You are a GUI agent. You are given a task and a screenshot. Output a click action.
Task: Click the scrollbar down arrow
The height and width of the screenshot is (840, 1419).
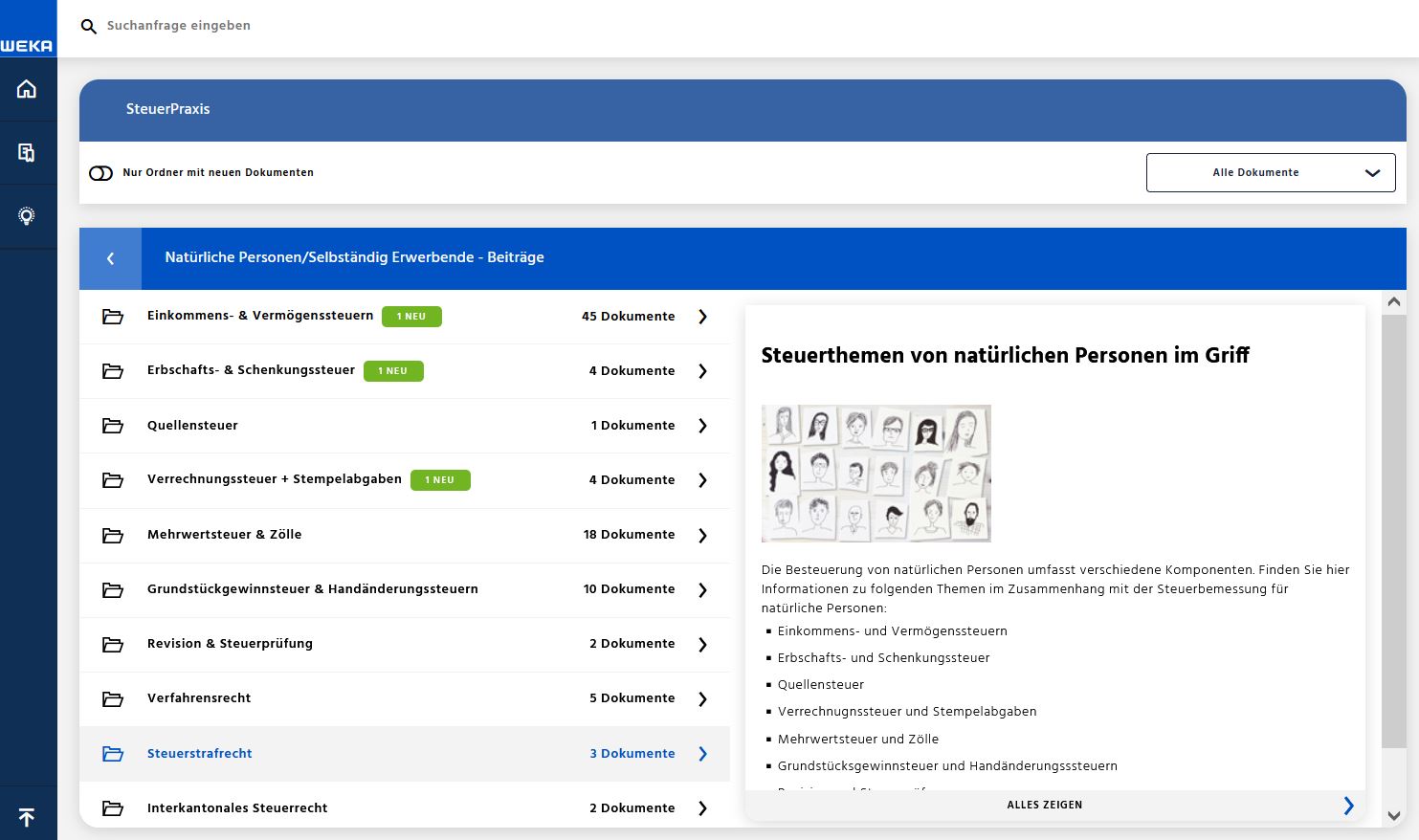coord(1394,816)
